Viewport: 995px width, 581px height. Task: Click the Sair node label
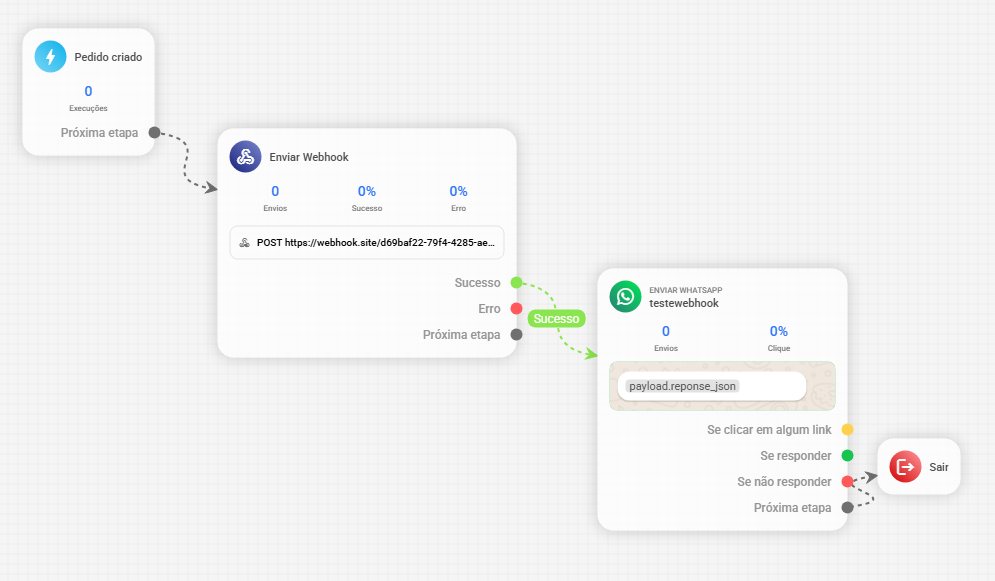point(939,467)
